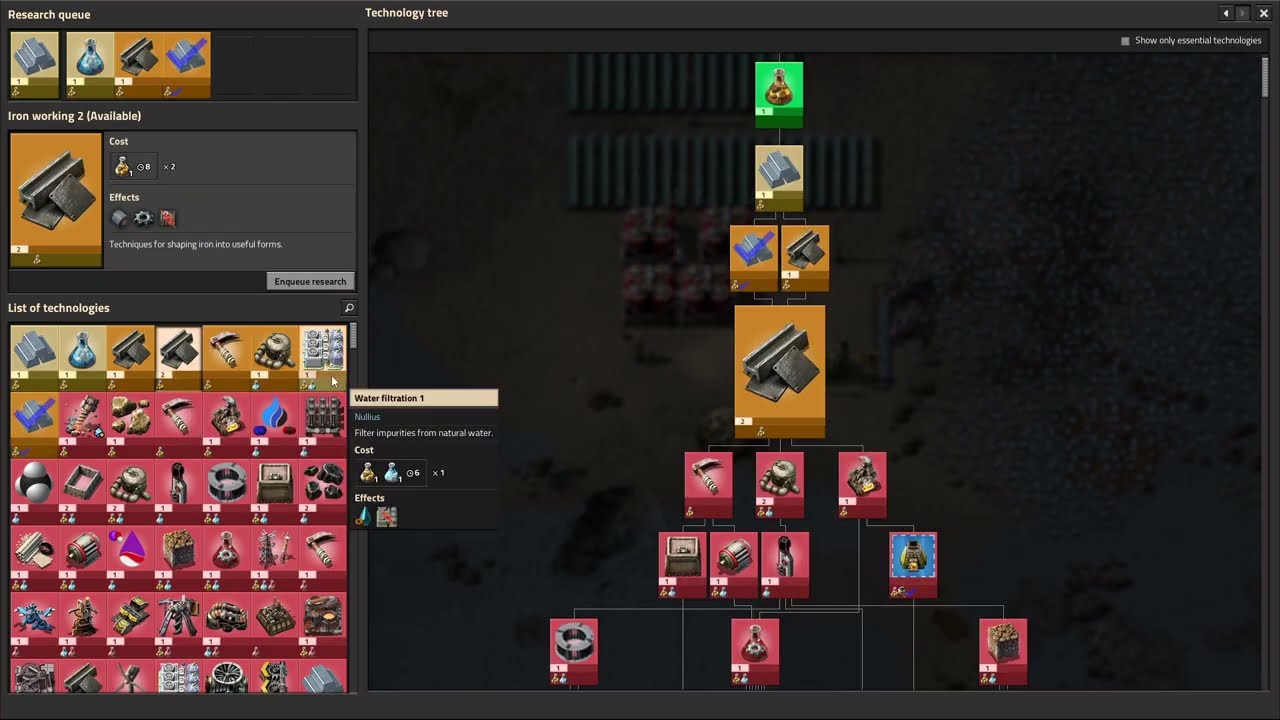The height and width of the screenshot is (720, 1280).
Task: Click small iron plate node in tree
Action: coord(805,258)
